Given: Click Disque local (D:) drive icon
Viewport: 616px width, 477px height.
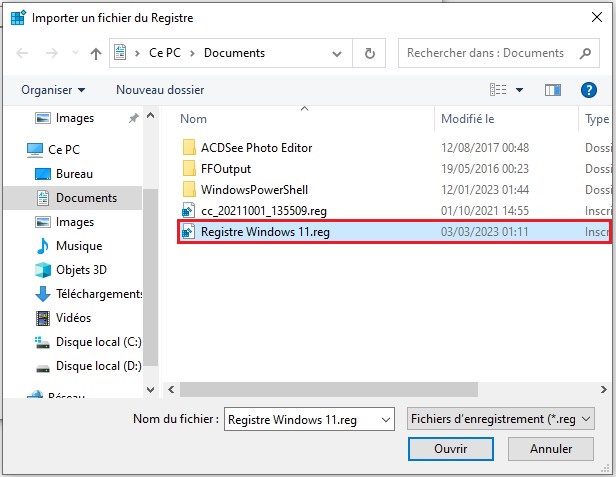Looking at the screenshot, I should pyautogui.click(x=42, y=369).
